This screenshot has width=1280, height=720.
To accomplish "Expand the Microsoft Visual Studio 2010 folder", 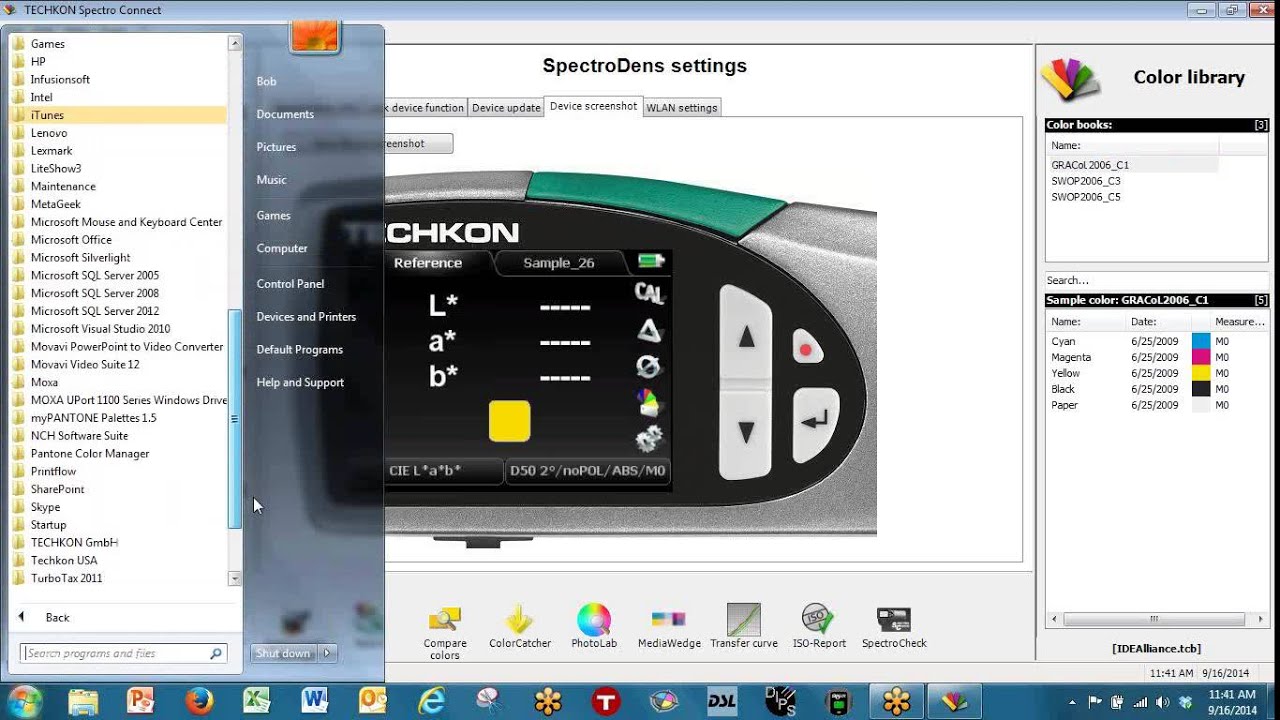I will click(118, 329).
